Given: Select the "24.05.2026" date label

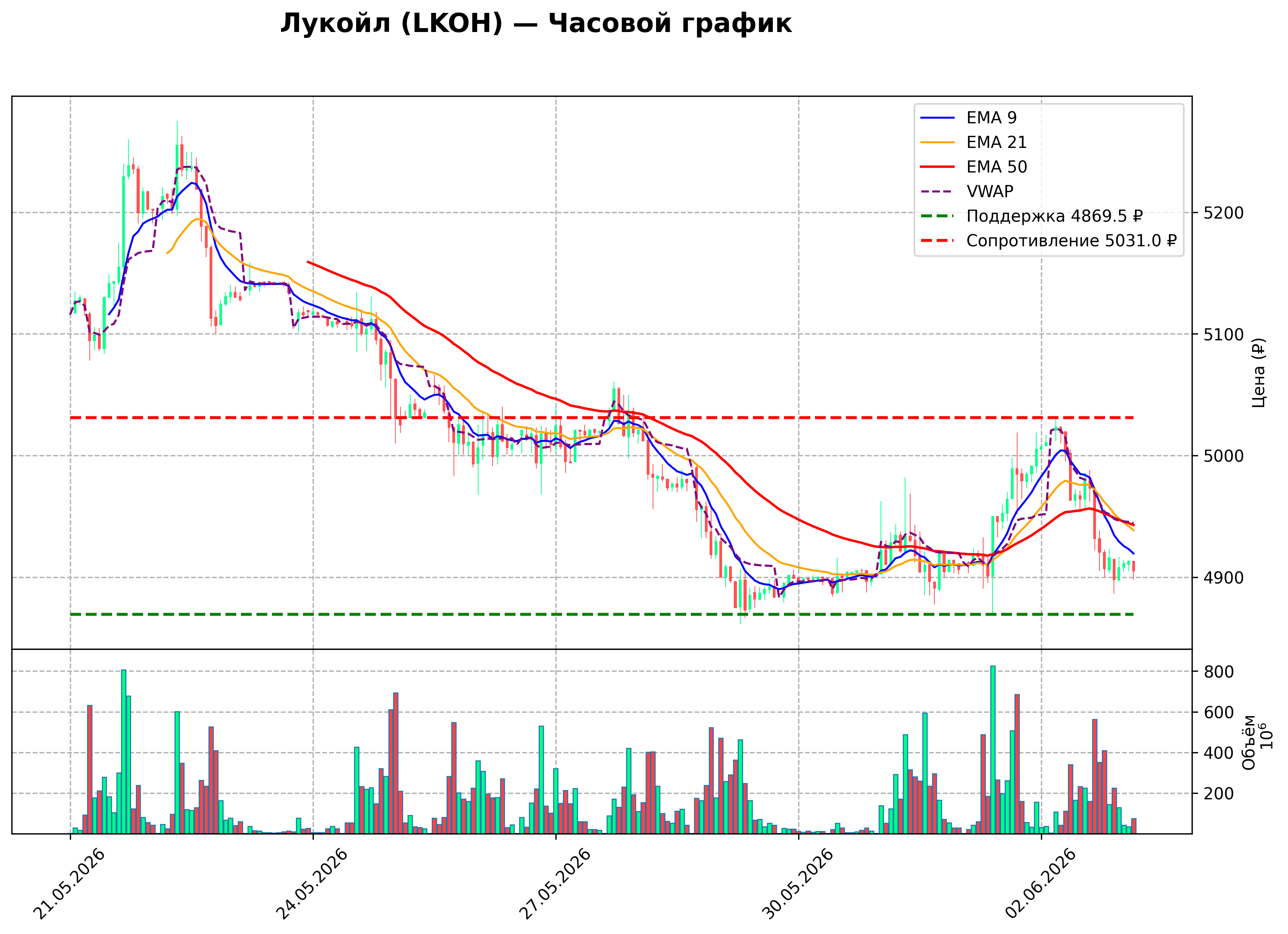Looking at the screenshot, I should click(312, 884).
